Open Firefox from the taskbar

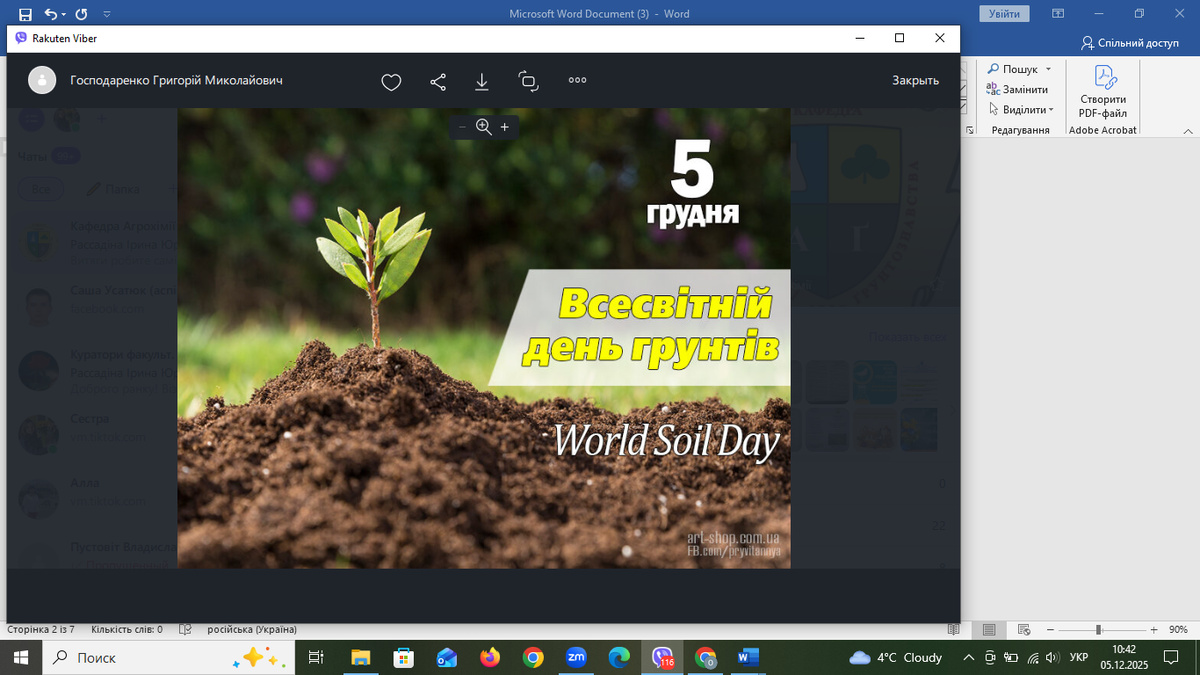click(x=489, y=657)
